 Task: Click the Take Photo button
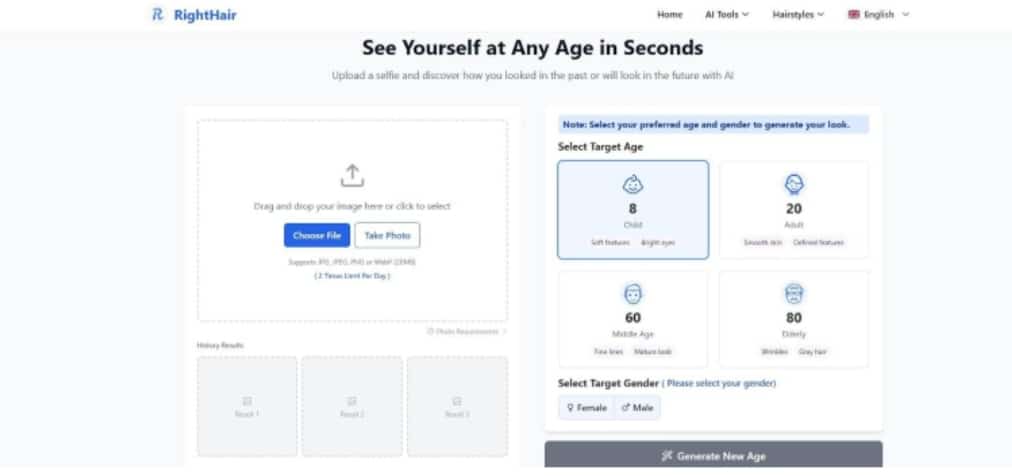click(387, 235)
